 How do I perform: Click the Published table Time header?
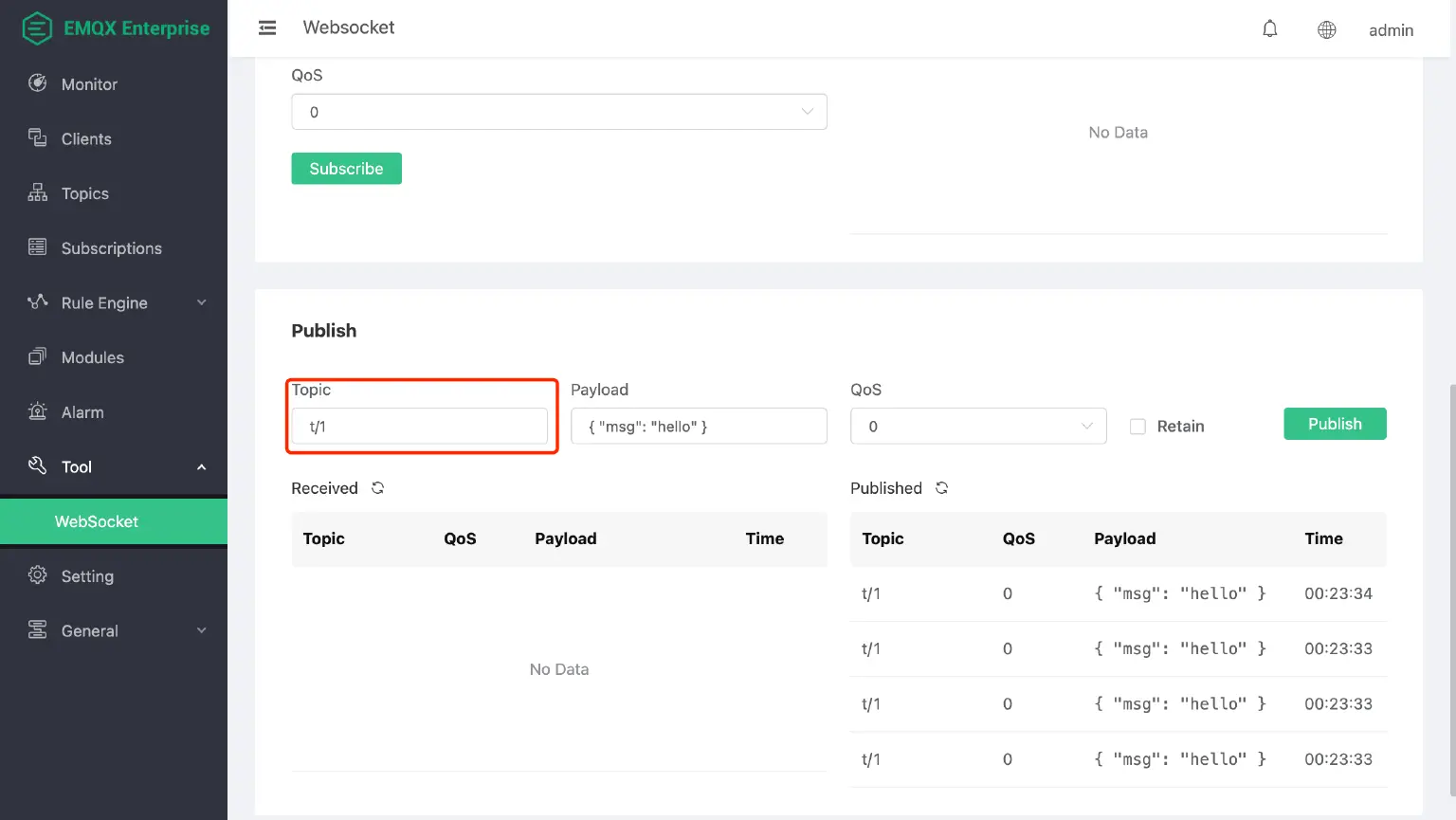(1323, 538)
